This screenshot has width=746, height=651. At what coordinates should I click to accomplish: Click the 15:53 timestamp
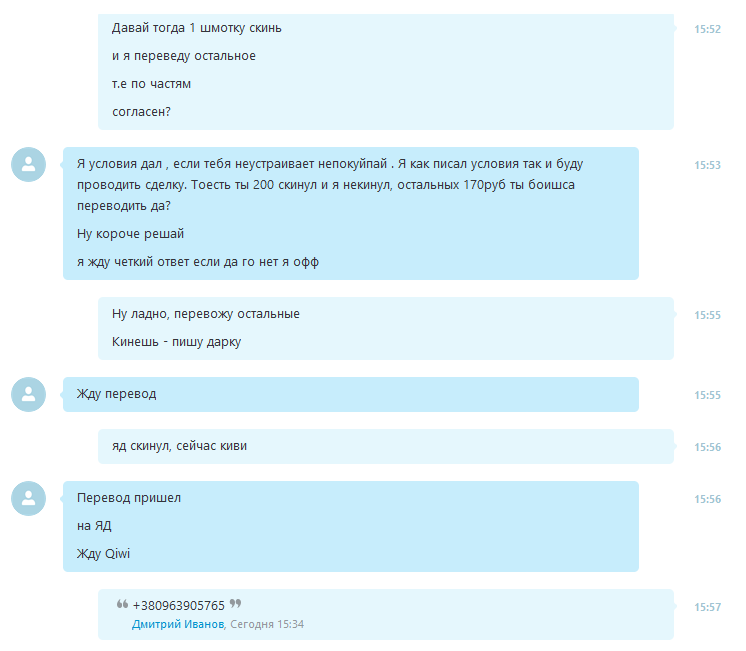point(707,165)
